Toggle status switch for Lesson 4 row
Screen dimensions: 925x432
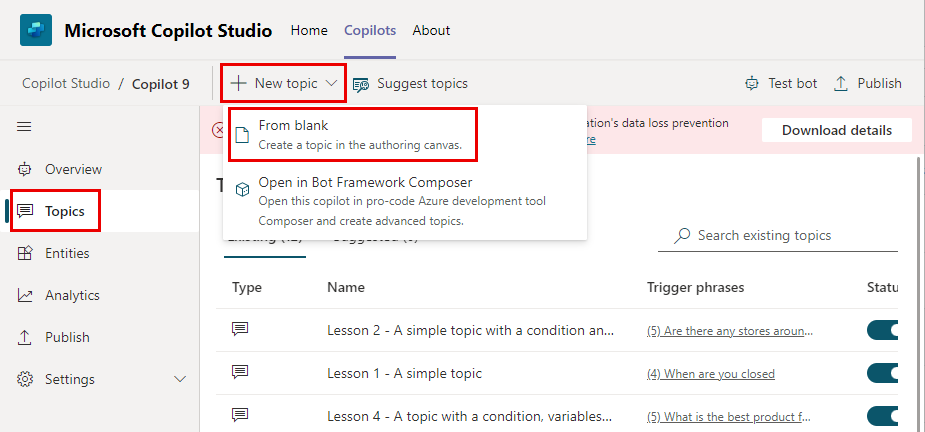pos(883,417)
